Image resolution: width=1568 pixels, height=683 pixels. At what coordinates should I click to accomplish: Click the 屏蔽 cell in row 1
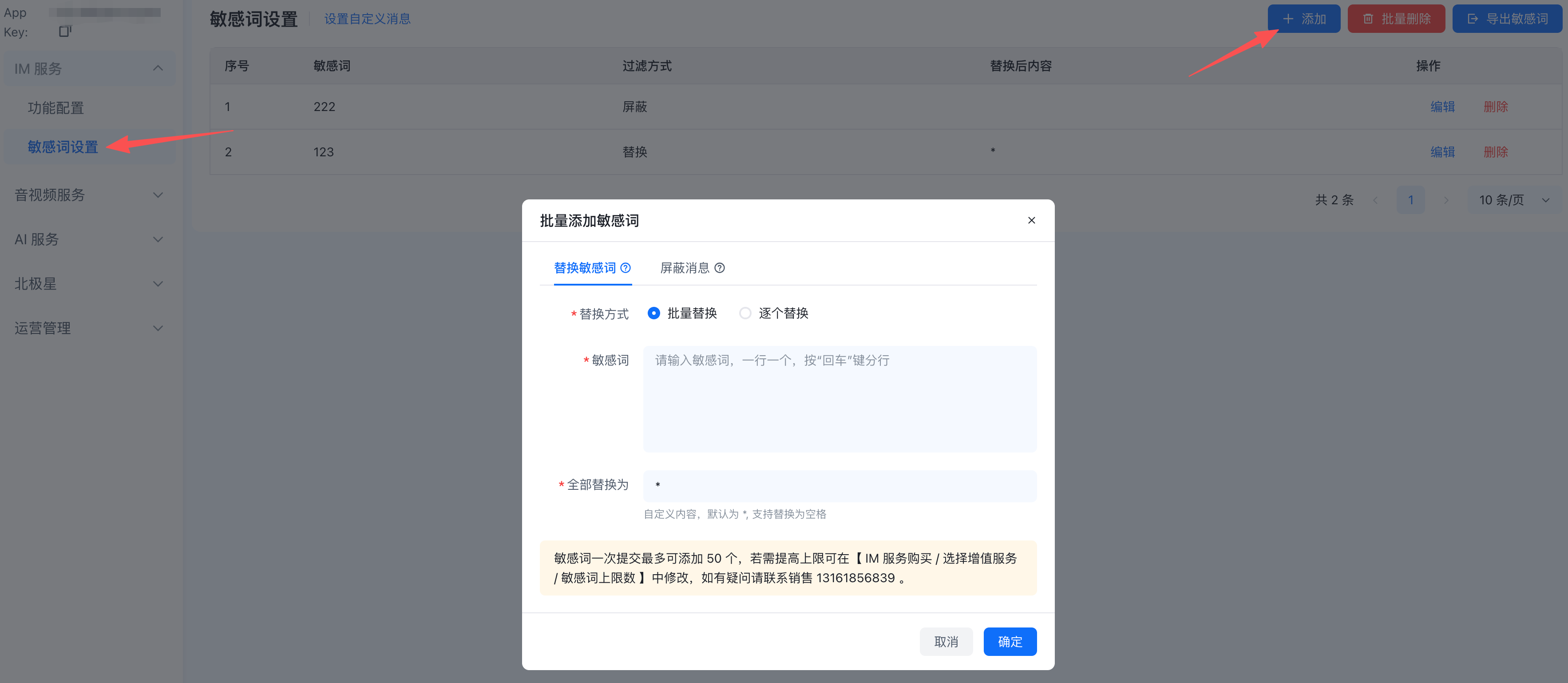pos(634,107)
